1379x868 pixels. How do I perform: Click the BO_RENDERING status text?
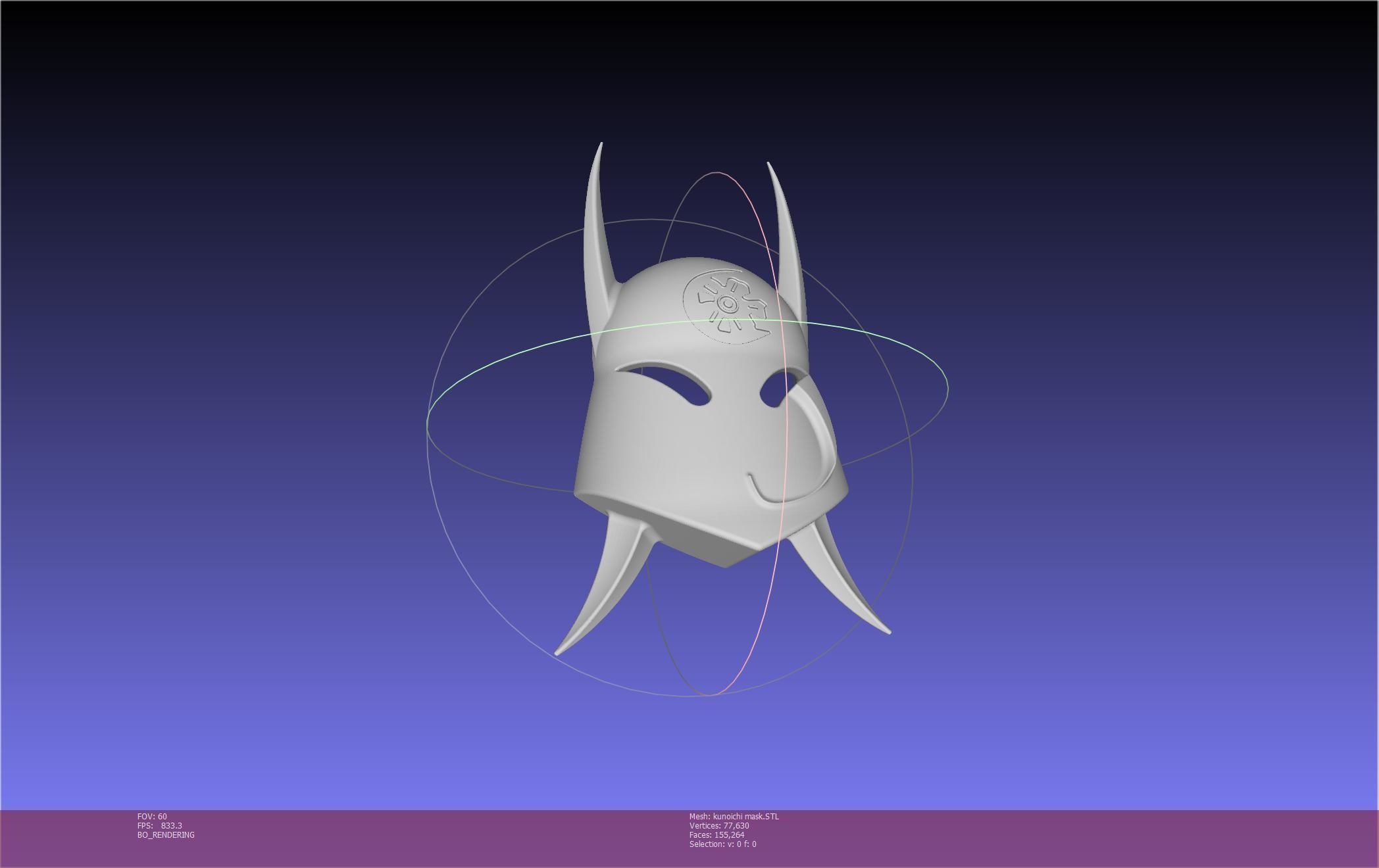(166, 835)
